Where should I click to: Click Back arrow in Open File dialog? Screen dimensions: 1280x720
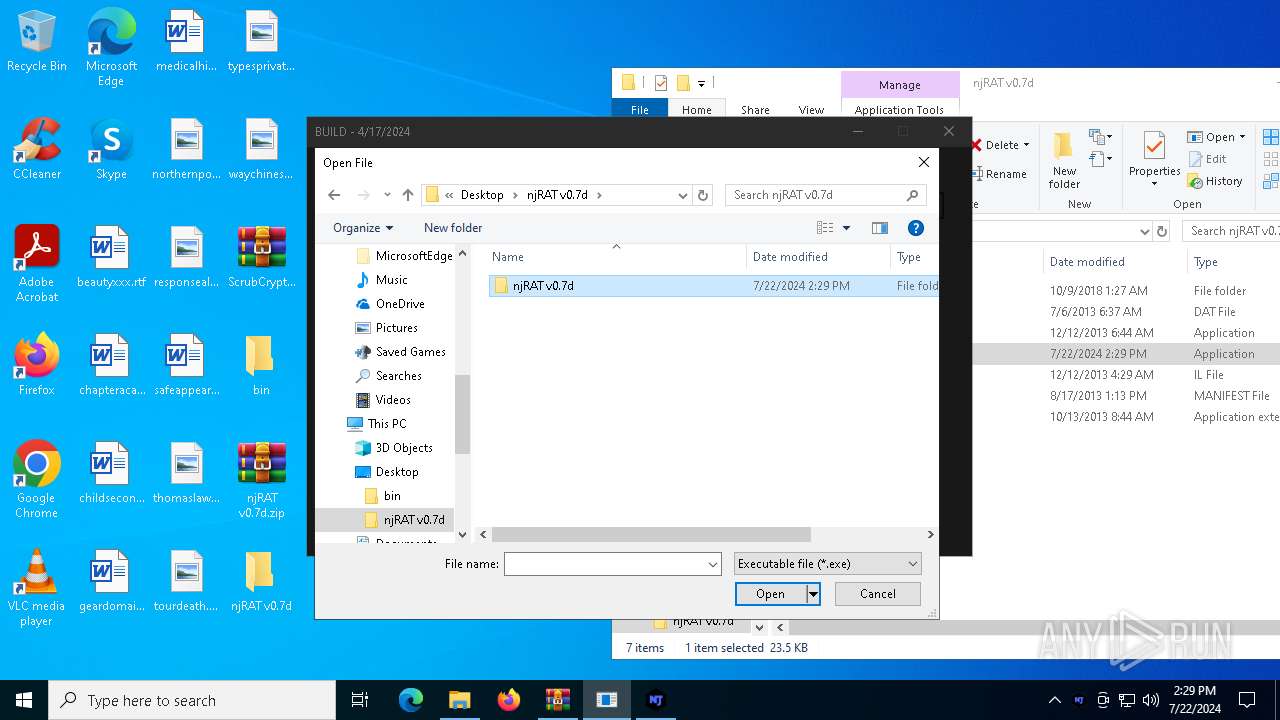334,195
